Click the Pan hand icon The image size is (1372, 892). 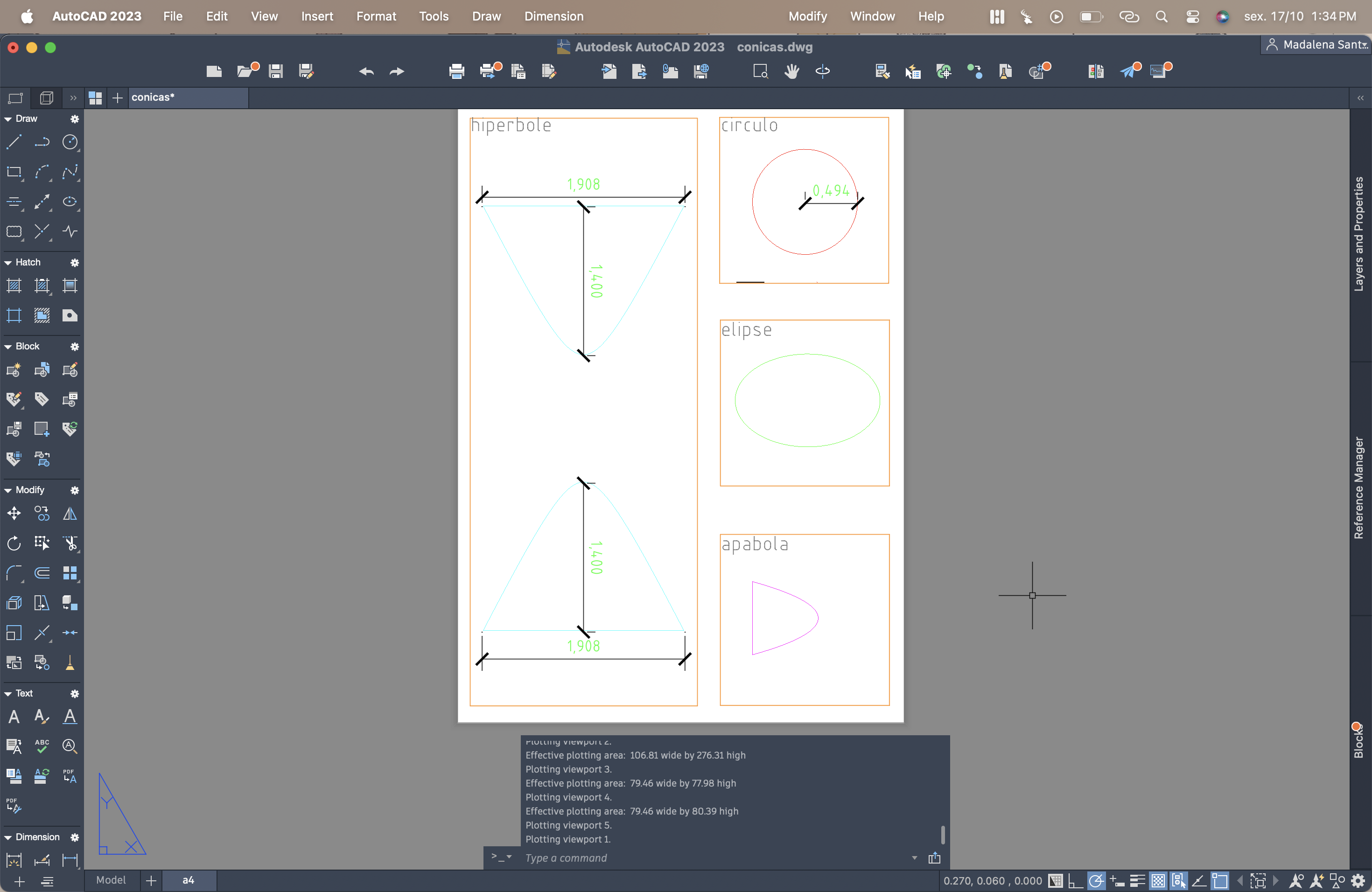pos(791,71)
